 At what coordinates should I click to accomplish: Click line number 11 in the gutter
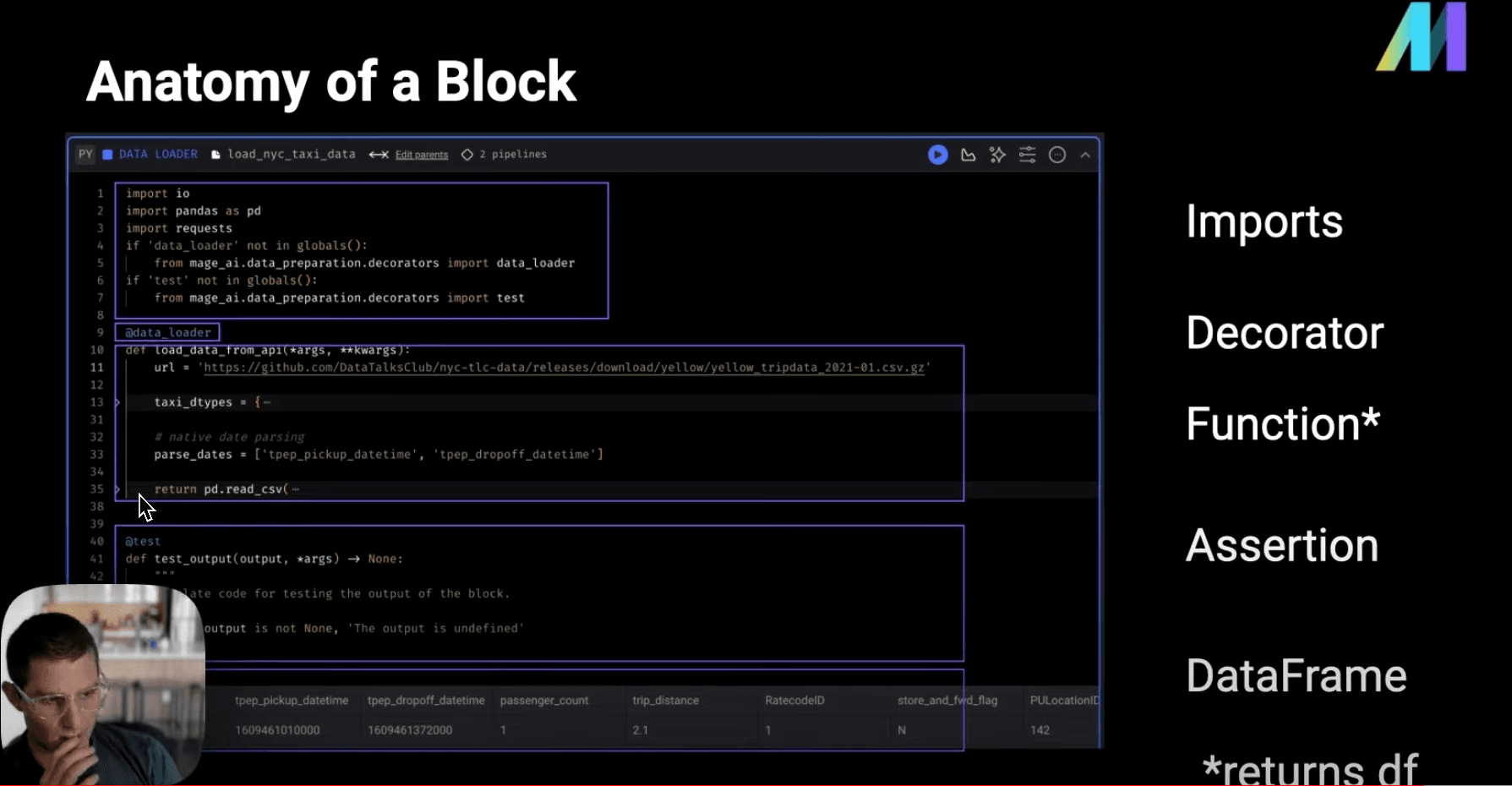(x=97, y=368)
